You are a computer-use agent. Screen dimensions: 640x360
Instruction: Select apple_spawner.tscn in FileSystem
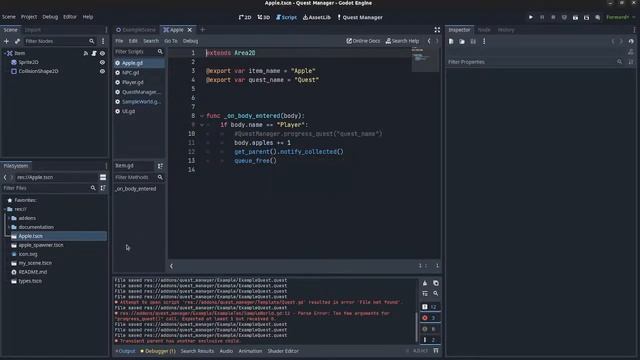[41, 245]
